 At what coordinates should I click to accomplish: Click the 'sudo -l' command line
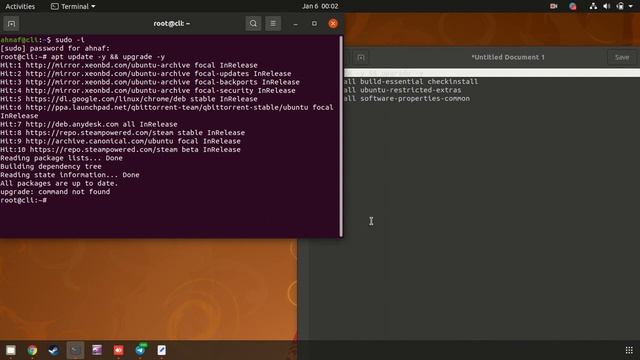pos(70,40)
